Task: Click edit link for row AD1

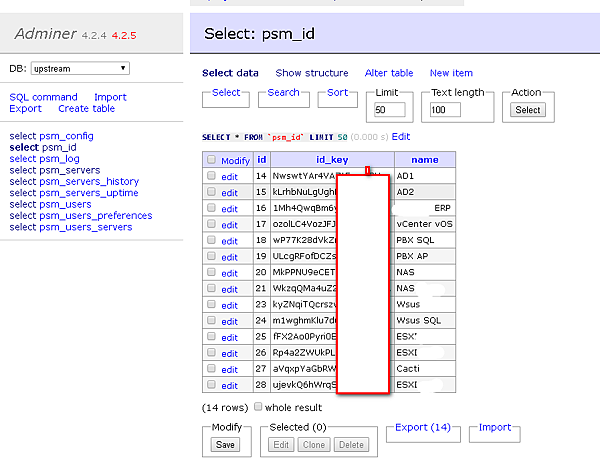Action: pyautogui.click(x=230, y=177)
